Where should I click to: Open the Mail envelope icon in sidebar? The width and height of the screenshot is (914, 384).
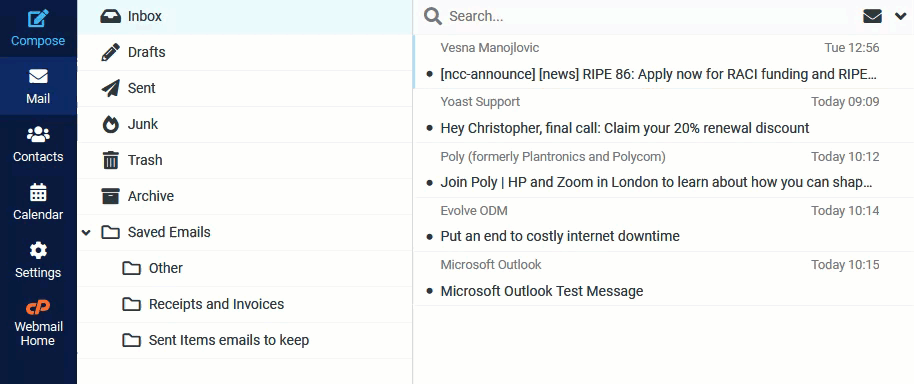click(38, 76)
